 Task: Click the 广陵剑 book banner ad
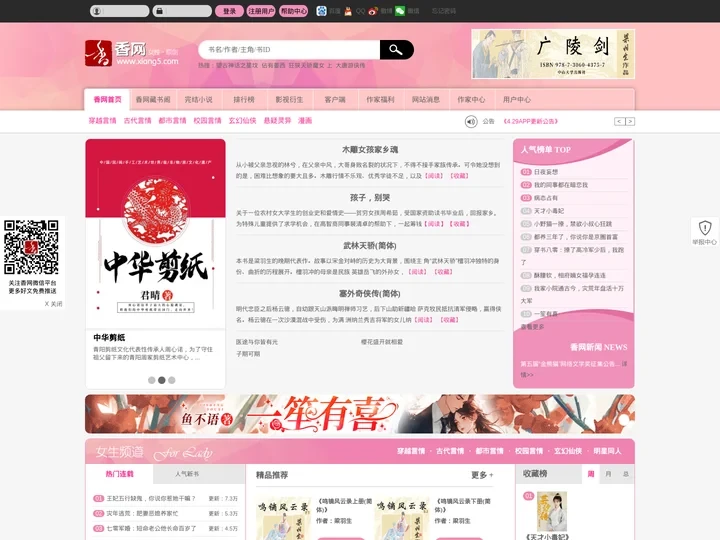coord(553,54)
